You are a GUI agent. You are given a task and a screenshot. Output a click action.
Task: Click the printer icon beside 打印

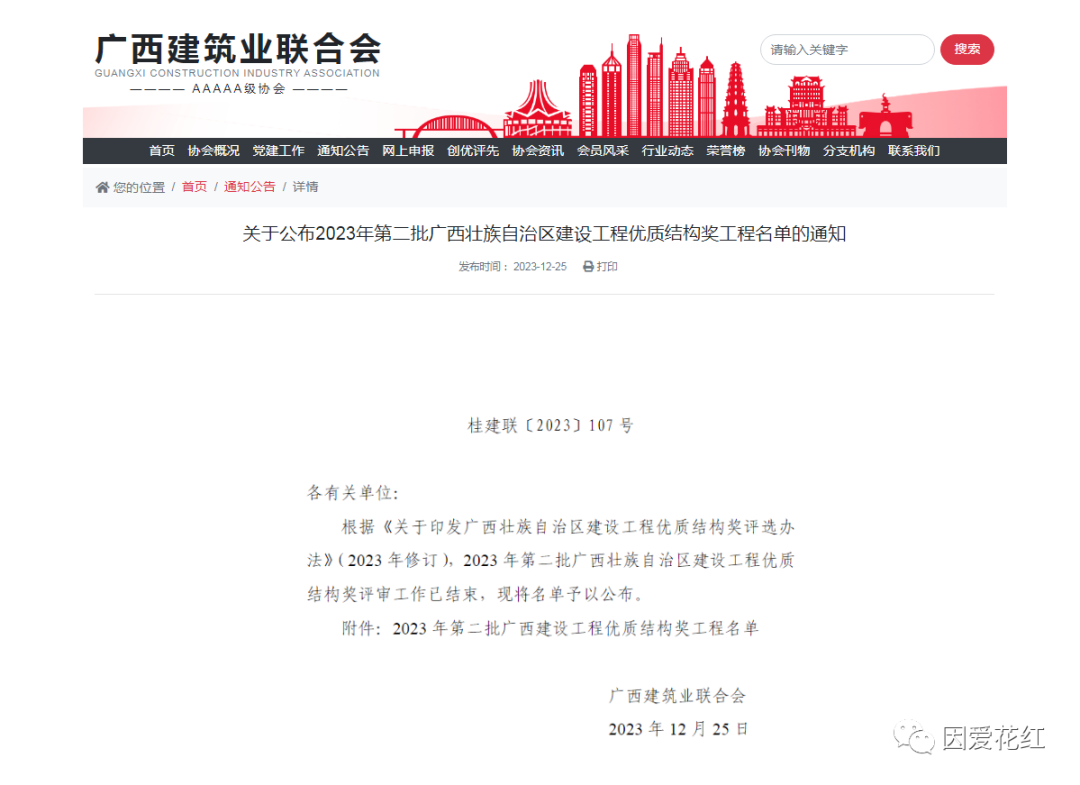(588, 267)
